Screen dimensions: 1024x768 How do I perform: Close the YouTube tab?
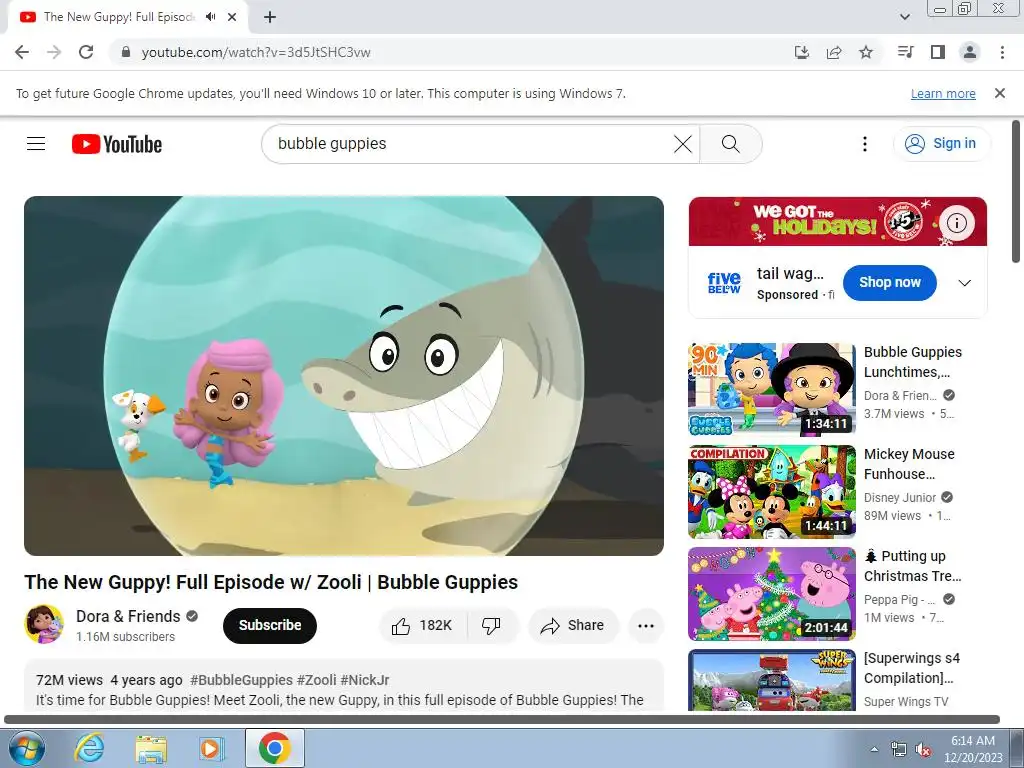[x=232, y=18]
